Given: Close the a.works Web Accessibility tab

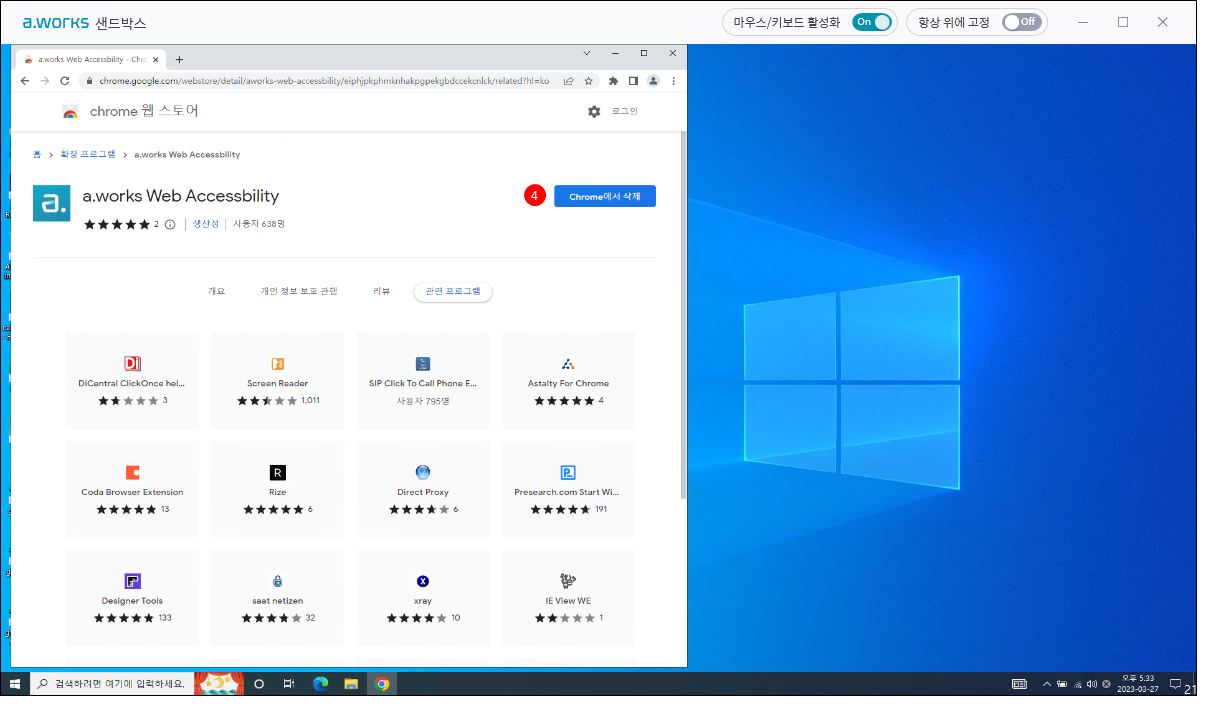Looking at the screenshot, I should tap(155, 59).
